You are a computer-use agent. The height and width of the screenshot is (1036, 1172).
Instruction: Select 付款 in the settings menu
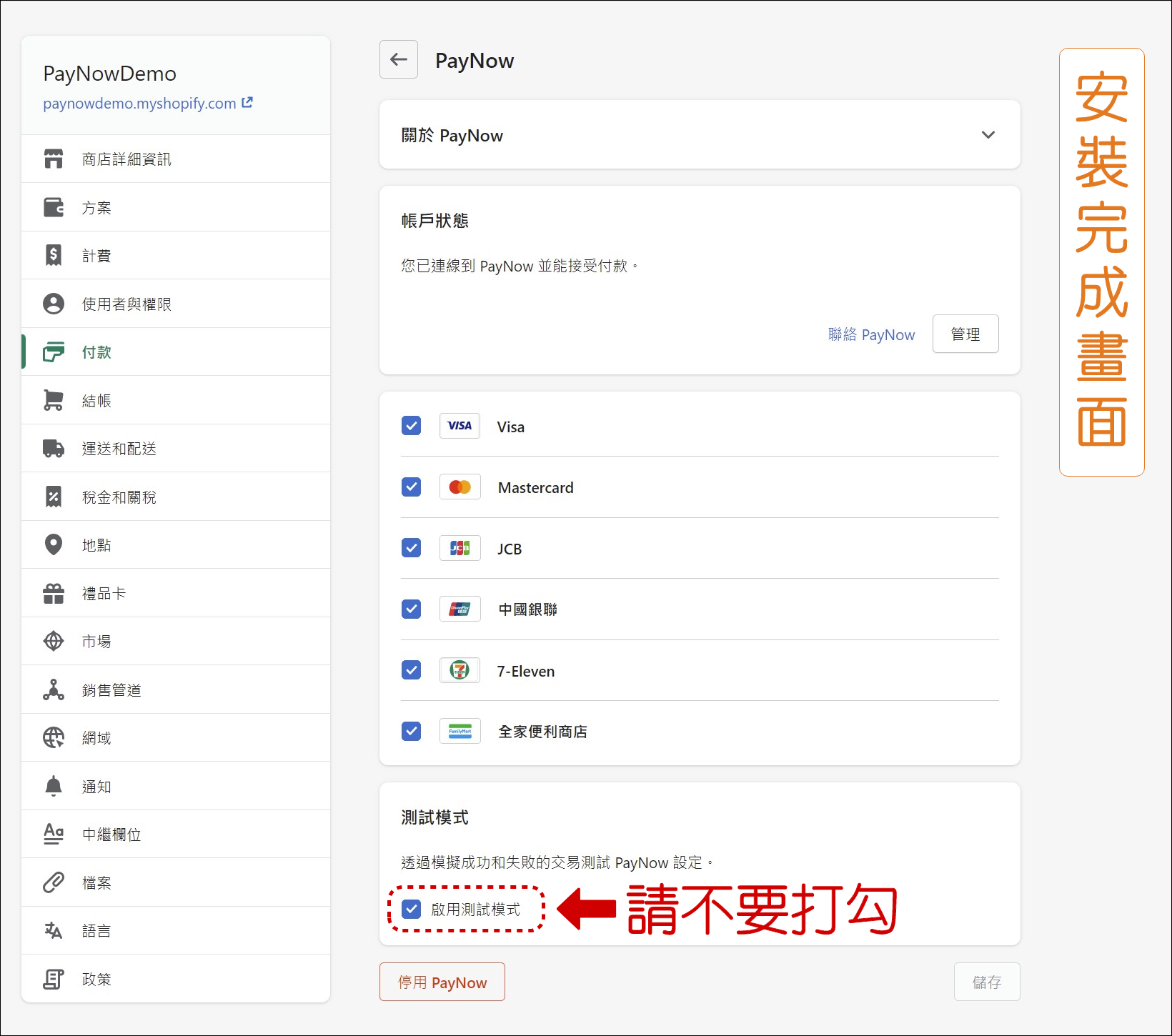(176, 352)
